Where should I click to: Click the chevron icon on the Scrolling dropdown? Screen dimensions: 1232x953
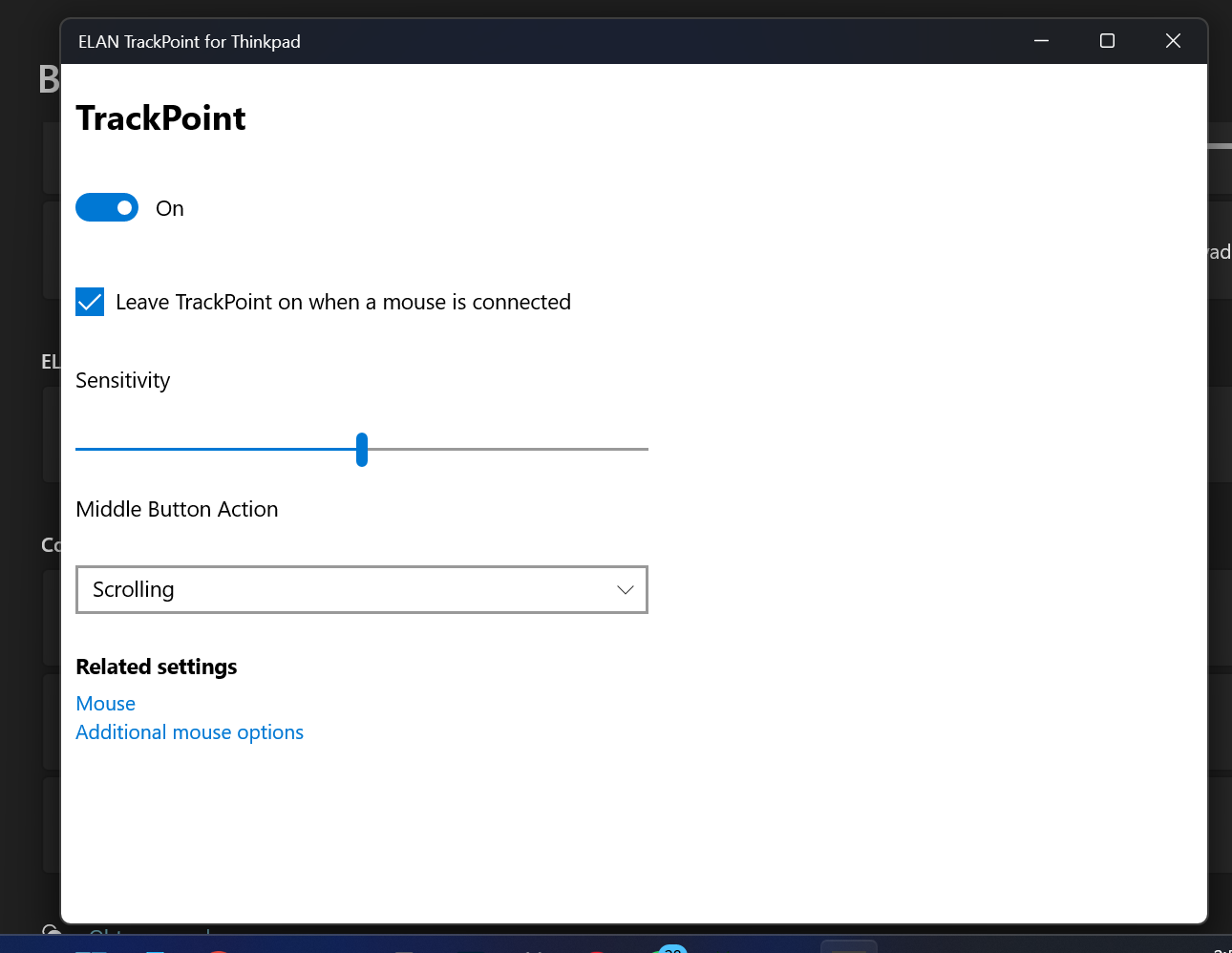click(626, 590)
